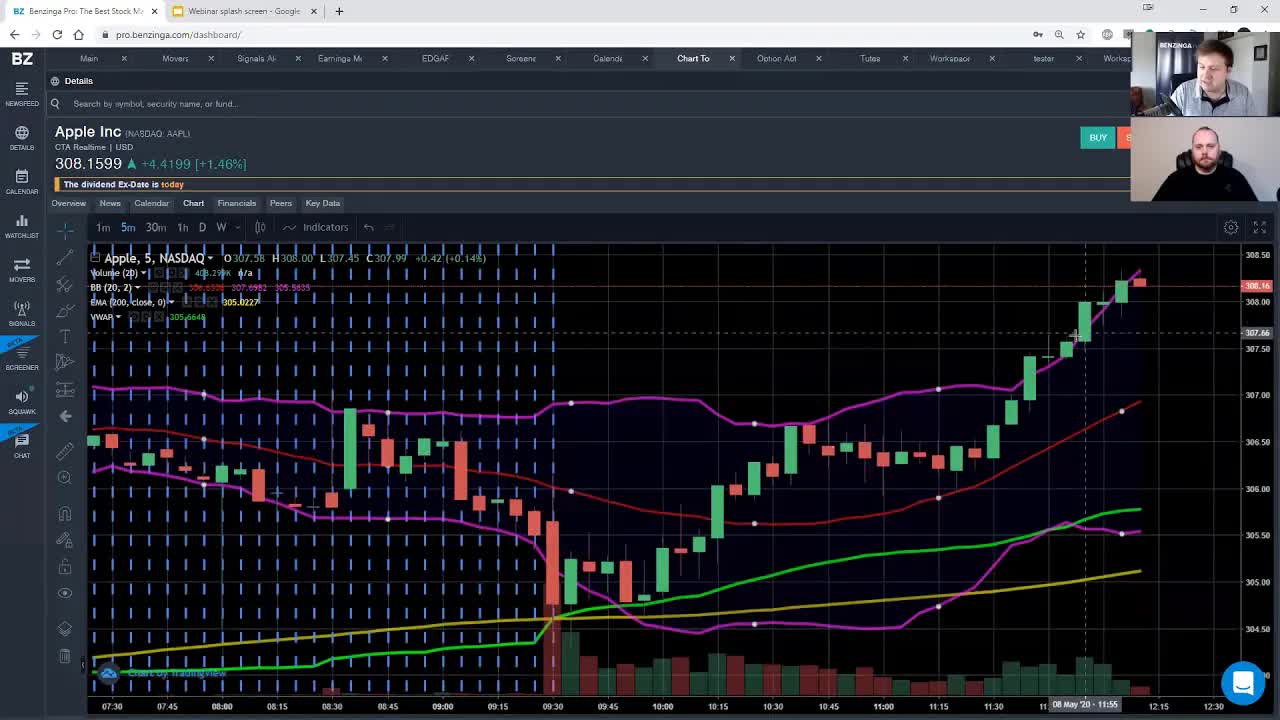Reload the browser page
The image size is (1280, 720).
(x=57, y=34)
